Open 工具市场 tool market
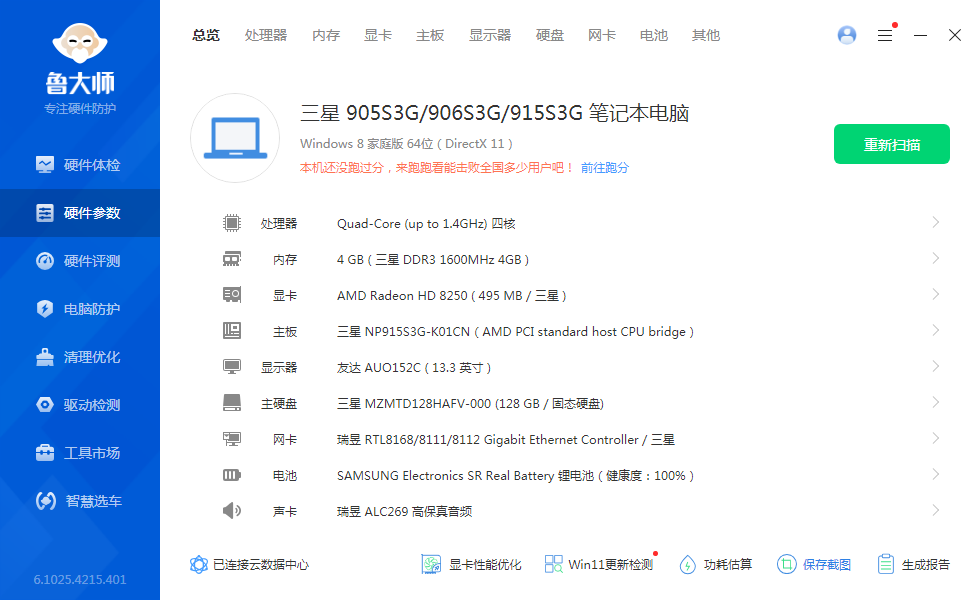The image size is (980, 600). tap(79, 453)
